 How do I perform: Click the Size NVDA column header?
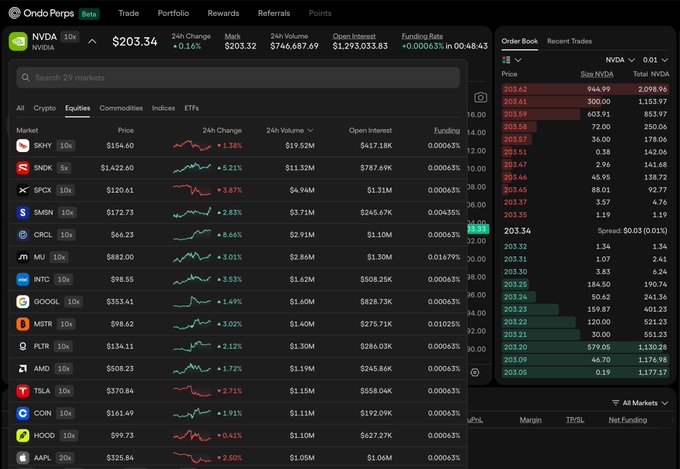pyautogui.click(x=597, y=74)
